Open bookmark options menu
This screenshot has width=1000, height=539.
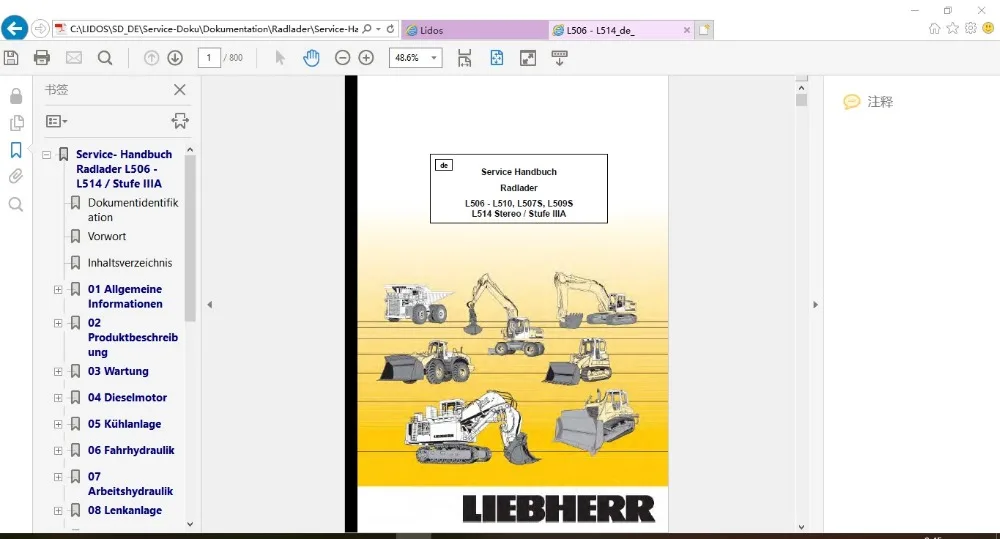(56, 121)
